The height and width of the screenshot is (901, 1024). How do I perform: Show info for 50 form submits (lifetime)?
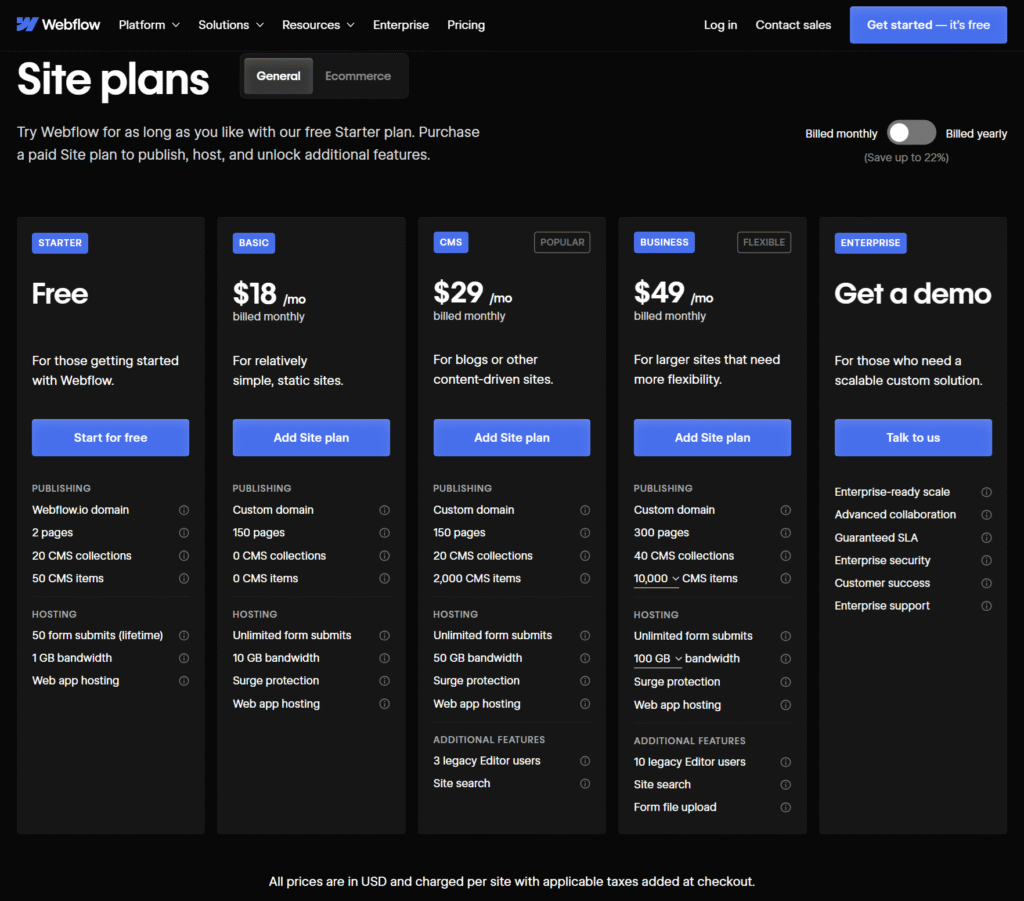(x=184, y=635)
